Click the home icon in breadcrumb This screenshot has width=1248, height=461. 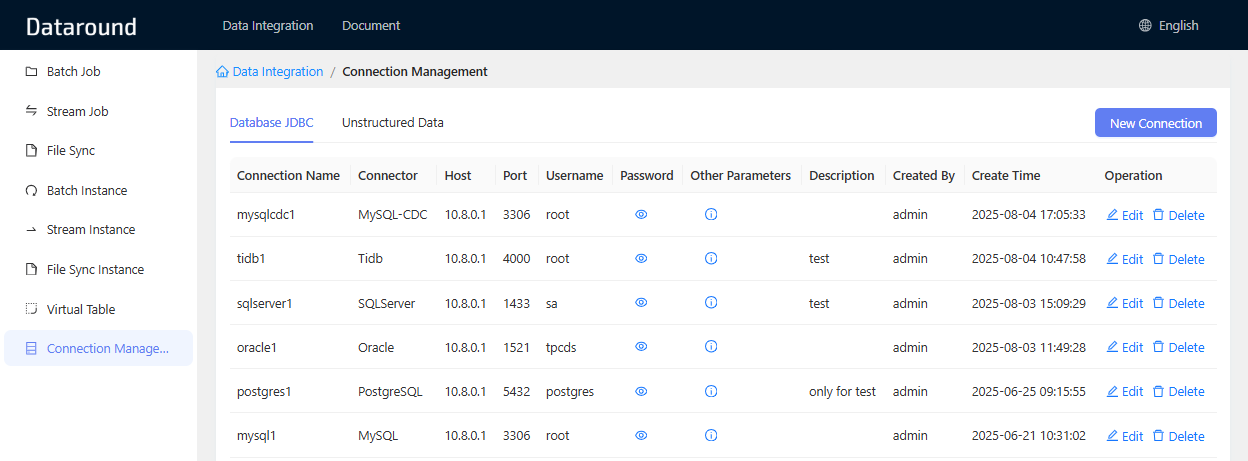[x=222, y=72]
